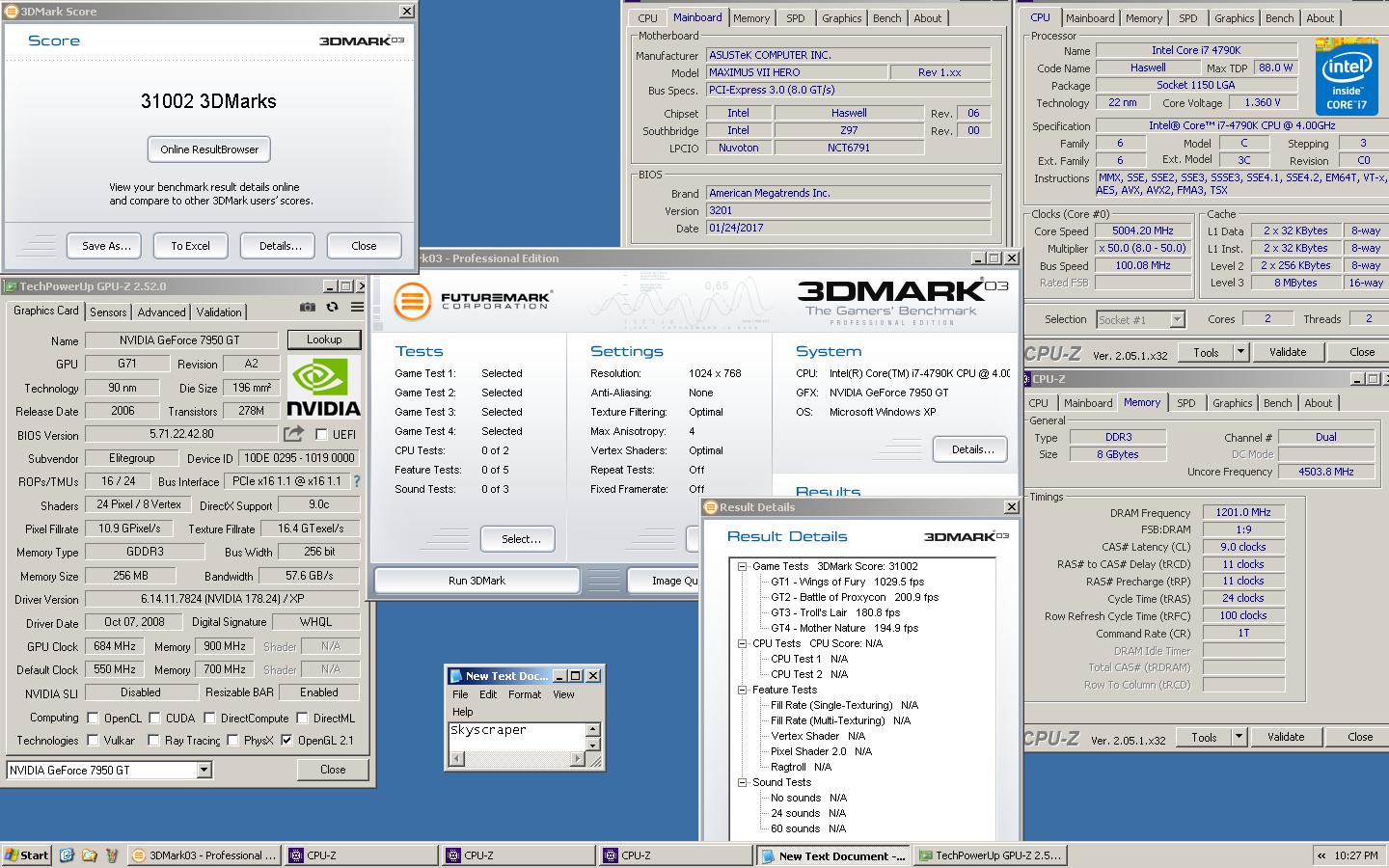Open the GPU-Z hamburger menu icon
This screenshot has width=1389, height=868.
click(x=357, y=307)
